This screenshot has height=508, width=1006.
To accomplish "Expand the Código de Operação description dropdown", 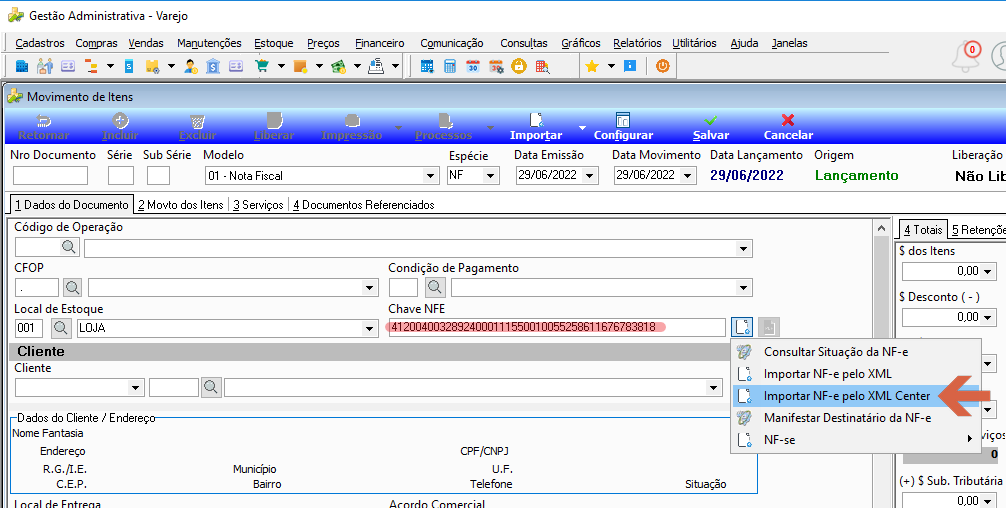I will click(743, 249).
